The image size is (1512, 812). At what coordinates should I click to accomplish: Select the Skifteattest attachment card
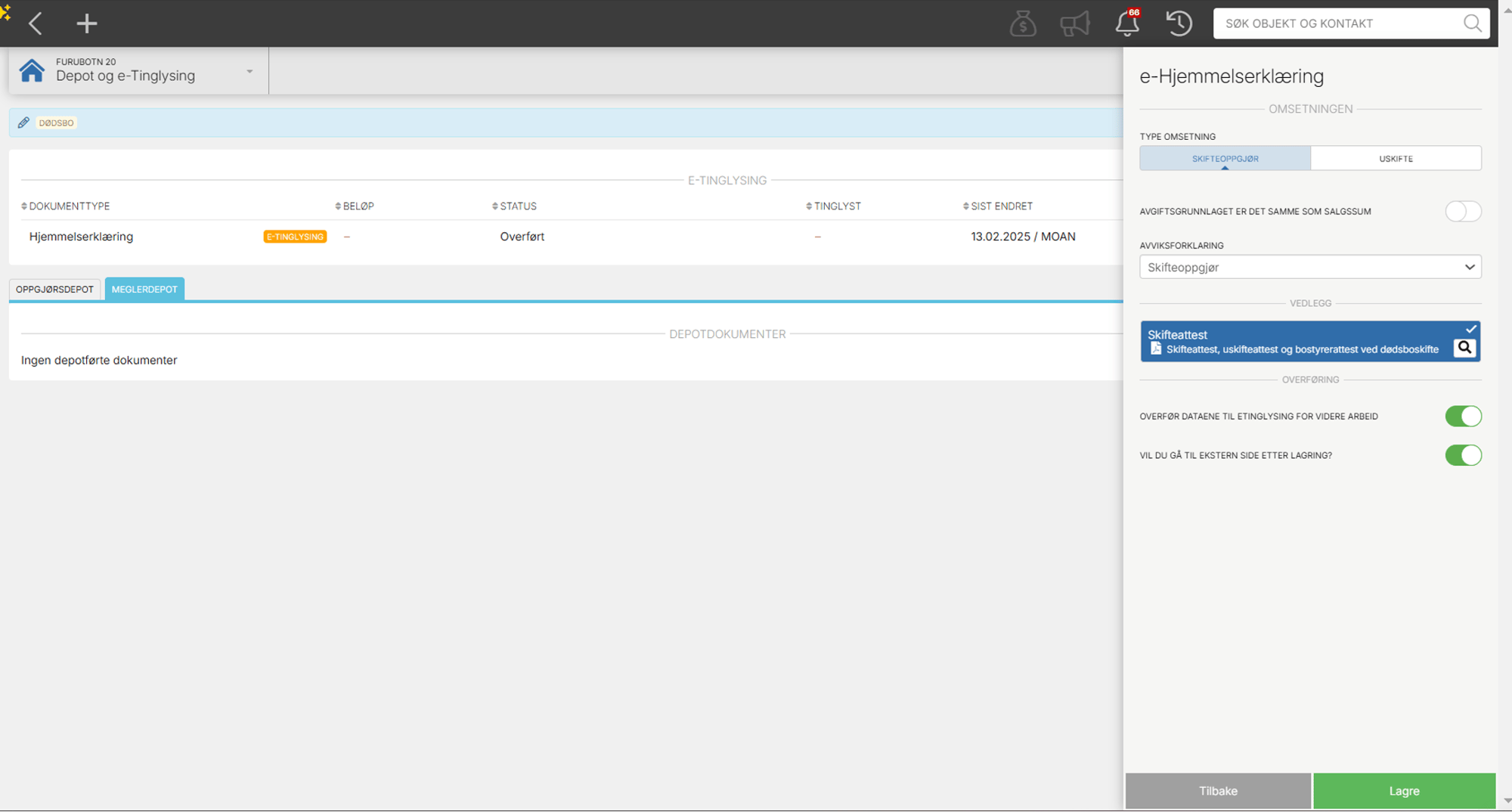(1310, 341)
